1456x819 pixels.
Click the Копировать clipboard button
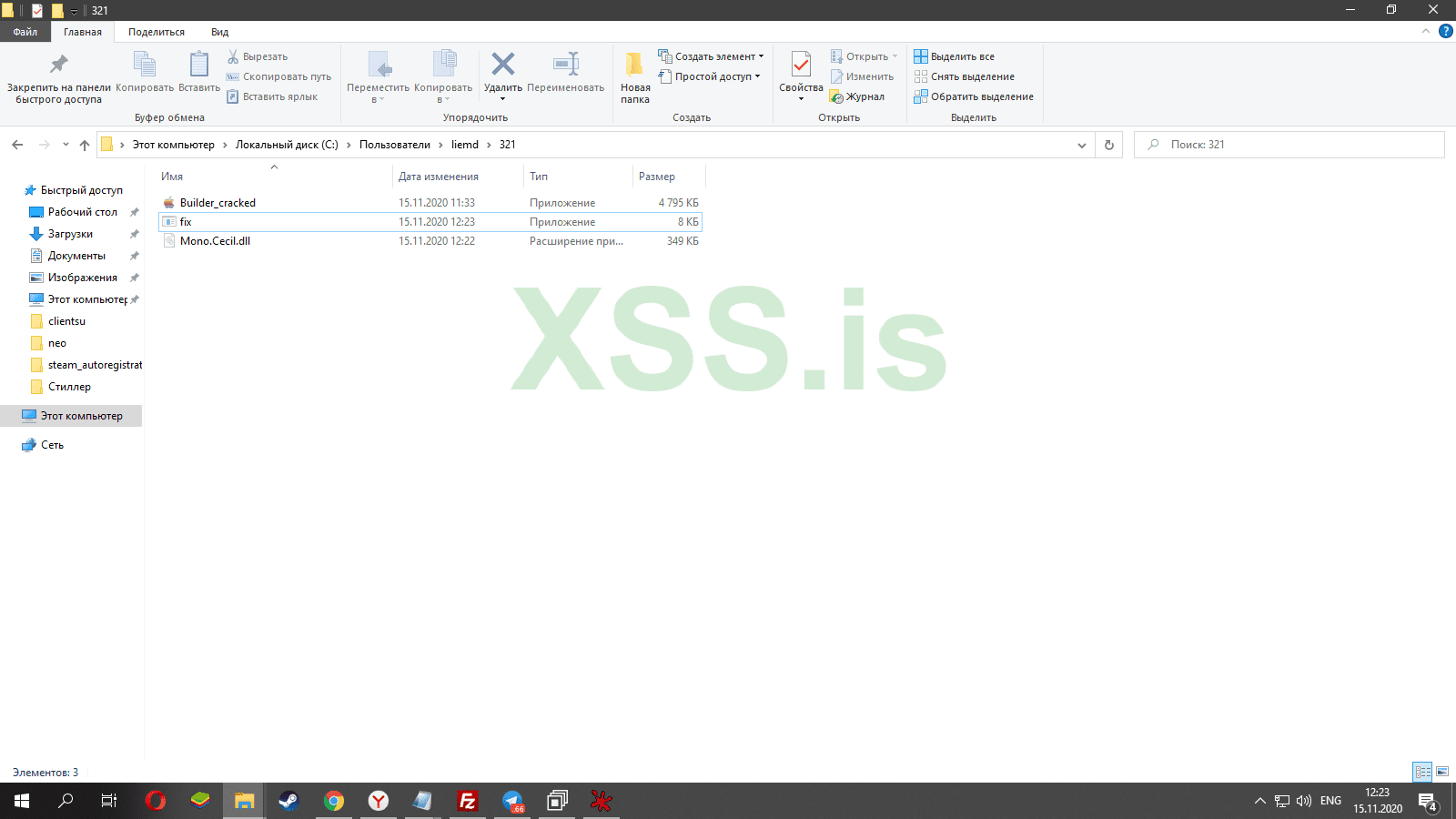(x=145, y=73)
